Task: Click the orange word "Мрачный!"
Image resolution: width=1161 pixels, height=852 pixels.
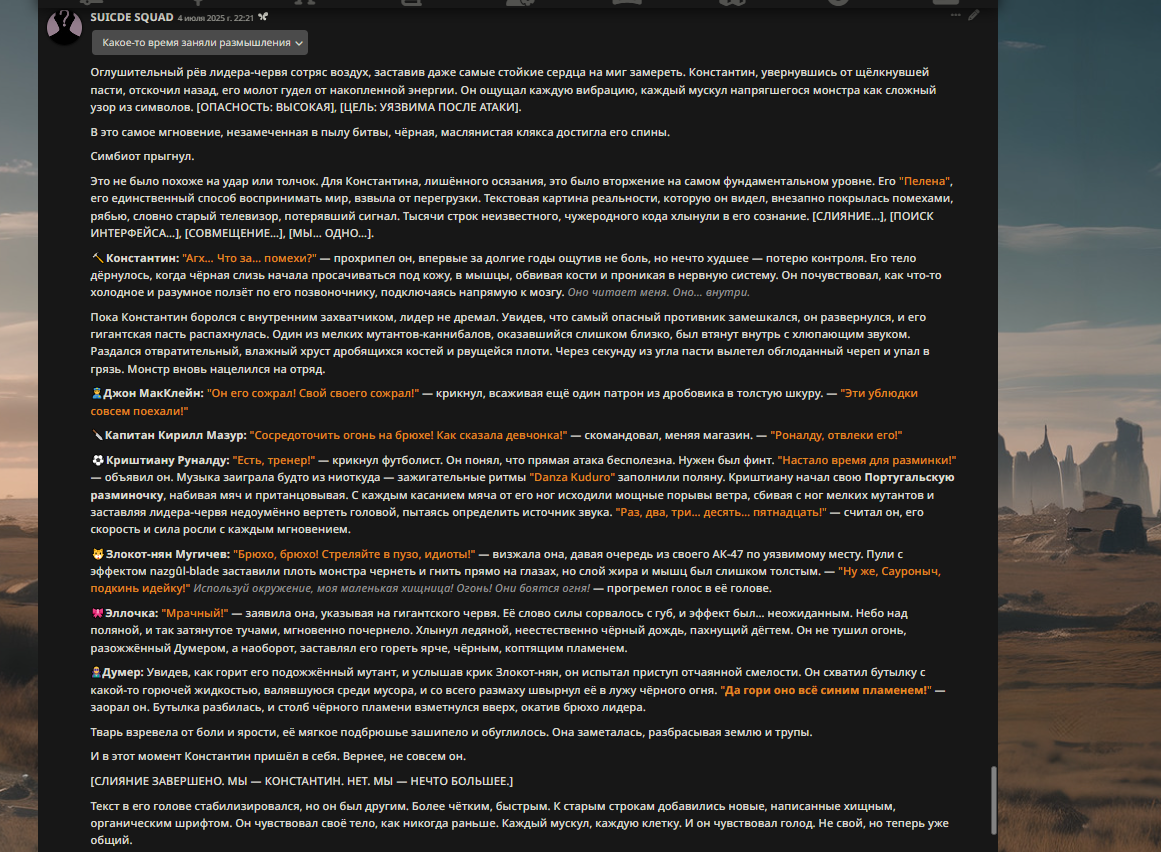Action: pyautogui.click(x=195, y=614)
